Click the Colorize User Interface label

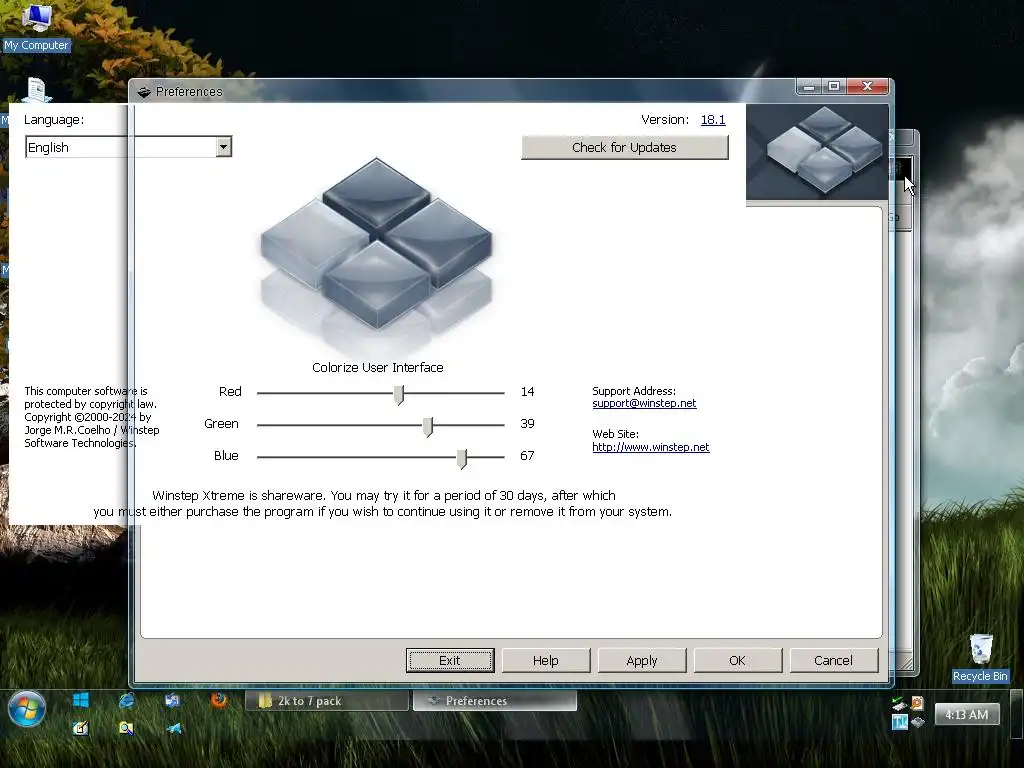377,367
